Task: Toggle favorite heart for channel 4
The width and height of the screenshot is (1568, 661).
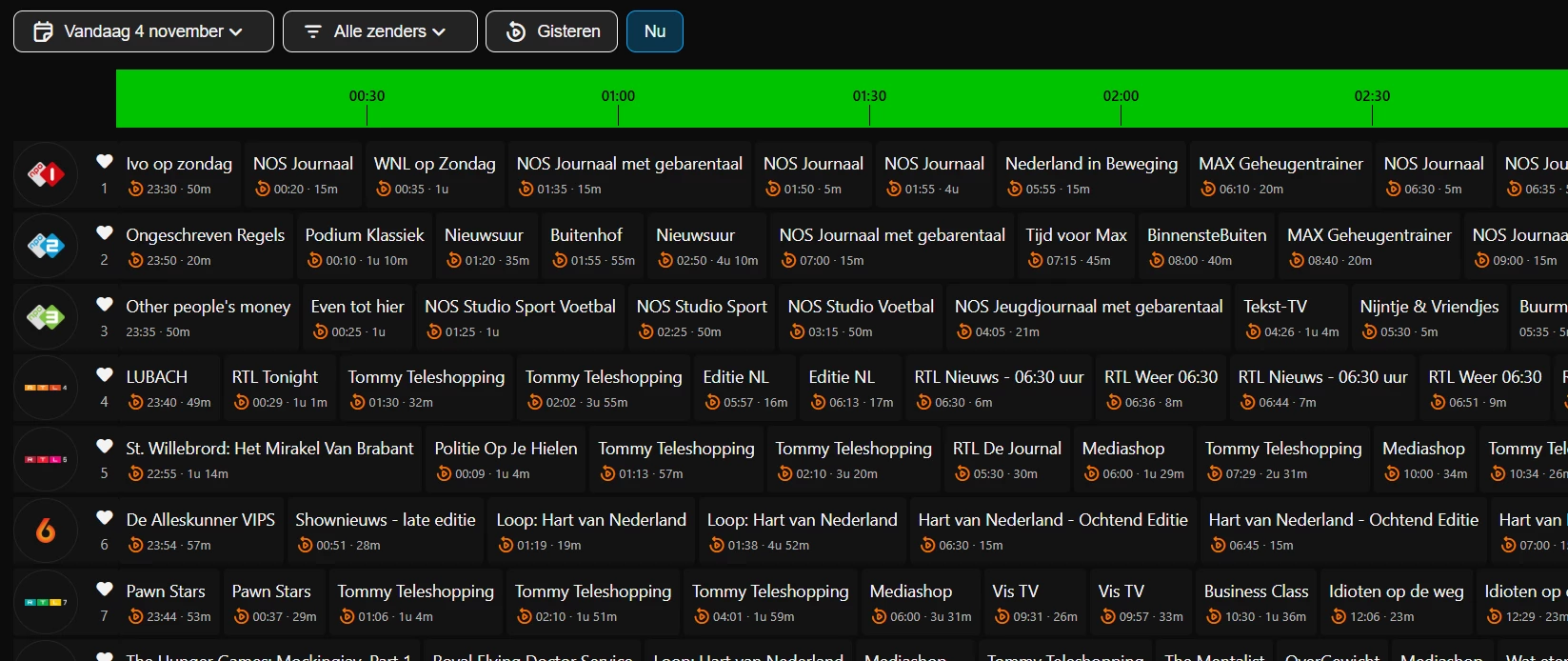Action: [x=105, y=375]
